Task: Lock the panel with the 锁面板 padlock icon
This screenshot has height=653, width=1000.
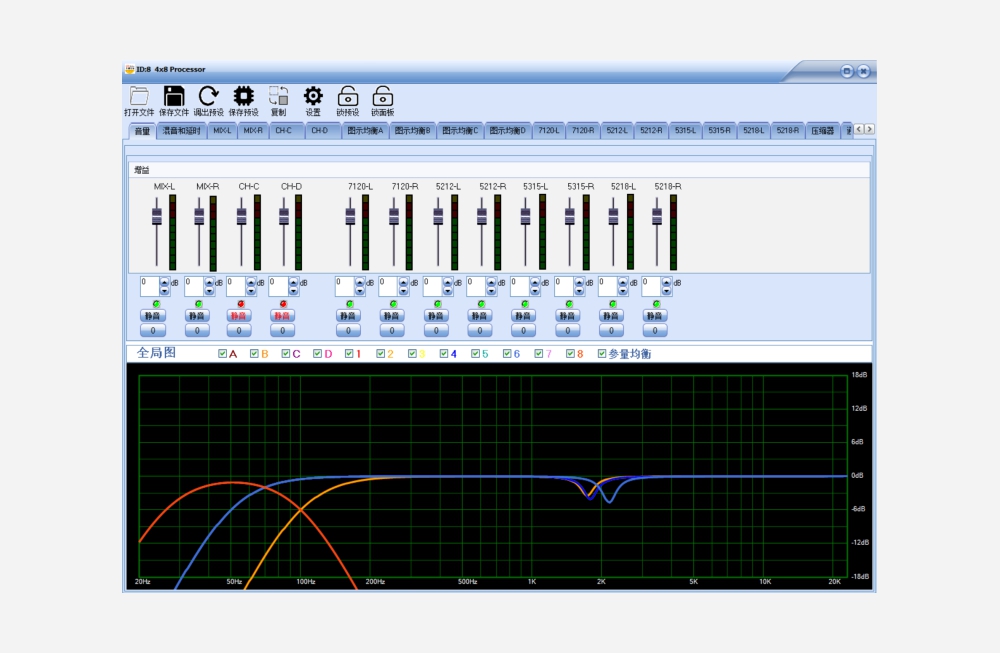Action: pyautogui.click(x=383, y=96)
